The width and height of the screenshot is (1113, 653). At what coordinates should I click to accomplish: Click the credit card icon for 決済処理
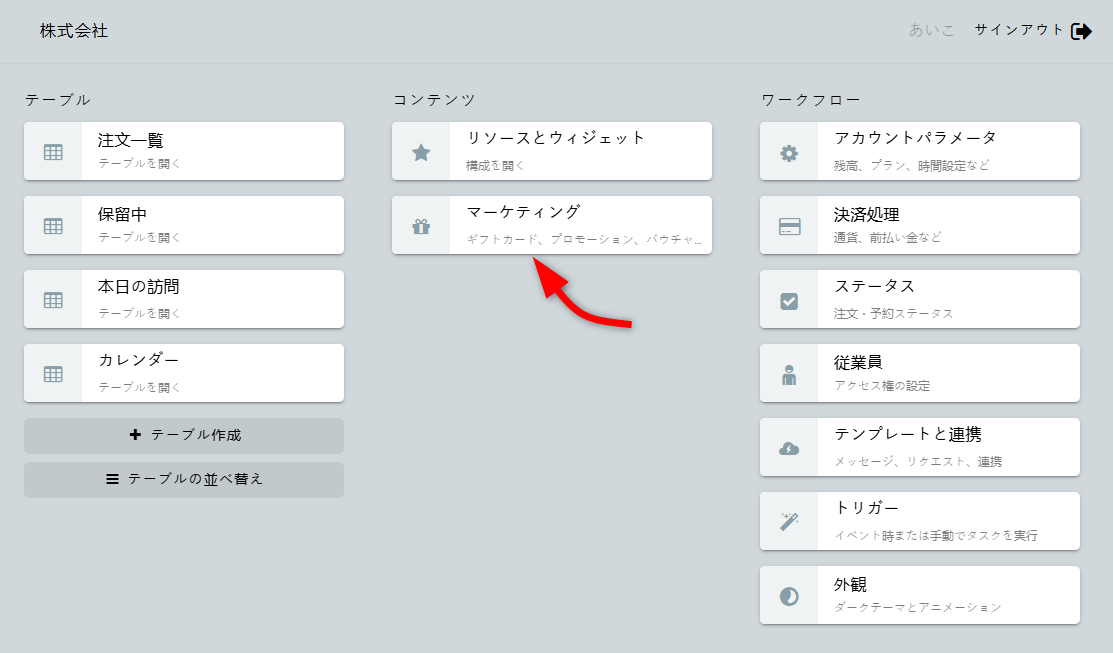click(789, 226)
